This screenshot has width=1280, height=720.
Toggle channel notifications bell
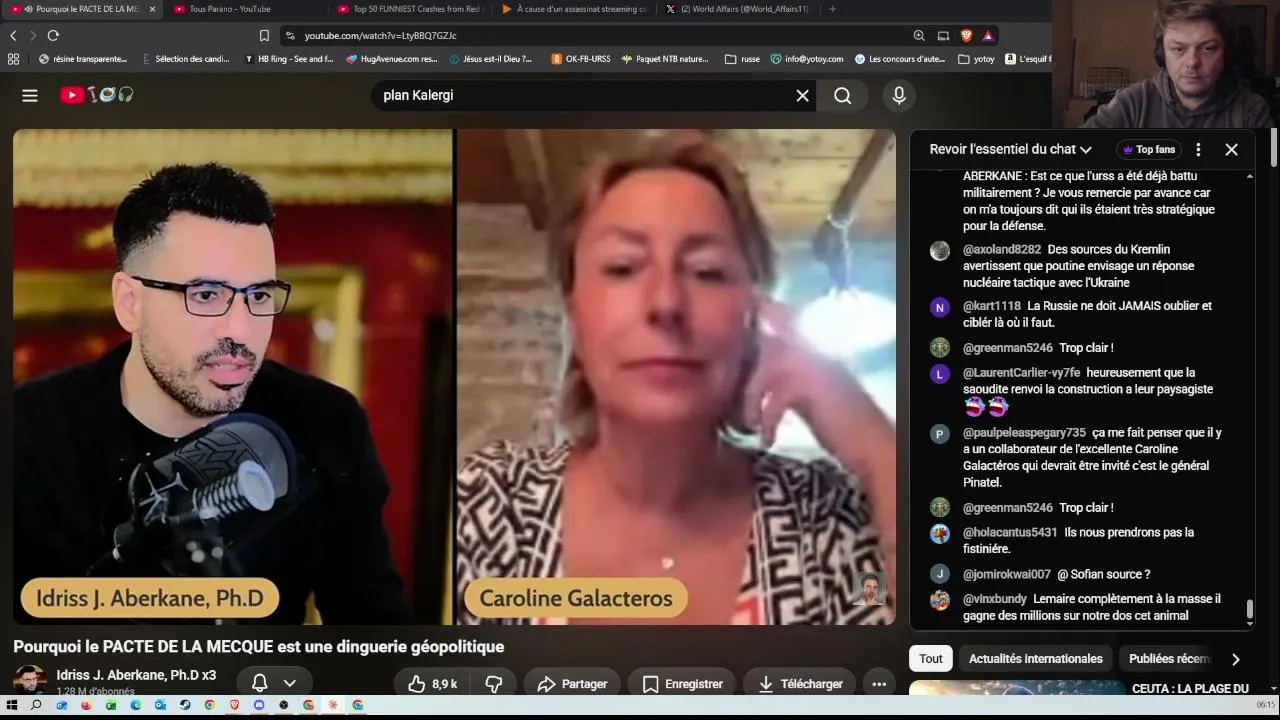(x=259, y=683)
